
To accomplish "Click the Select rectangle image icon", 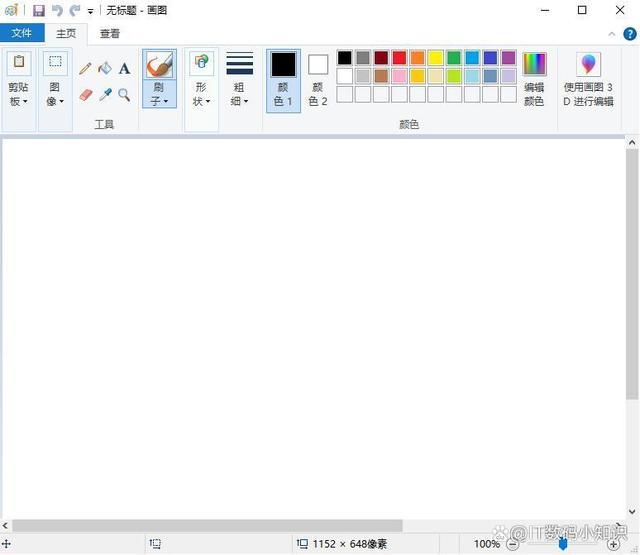I will click(x=55, y=62).
